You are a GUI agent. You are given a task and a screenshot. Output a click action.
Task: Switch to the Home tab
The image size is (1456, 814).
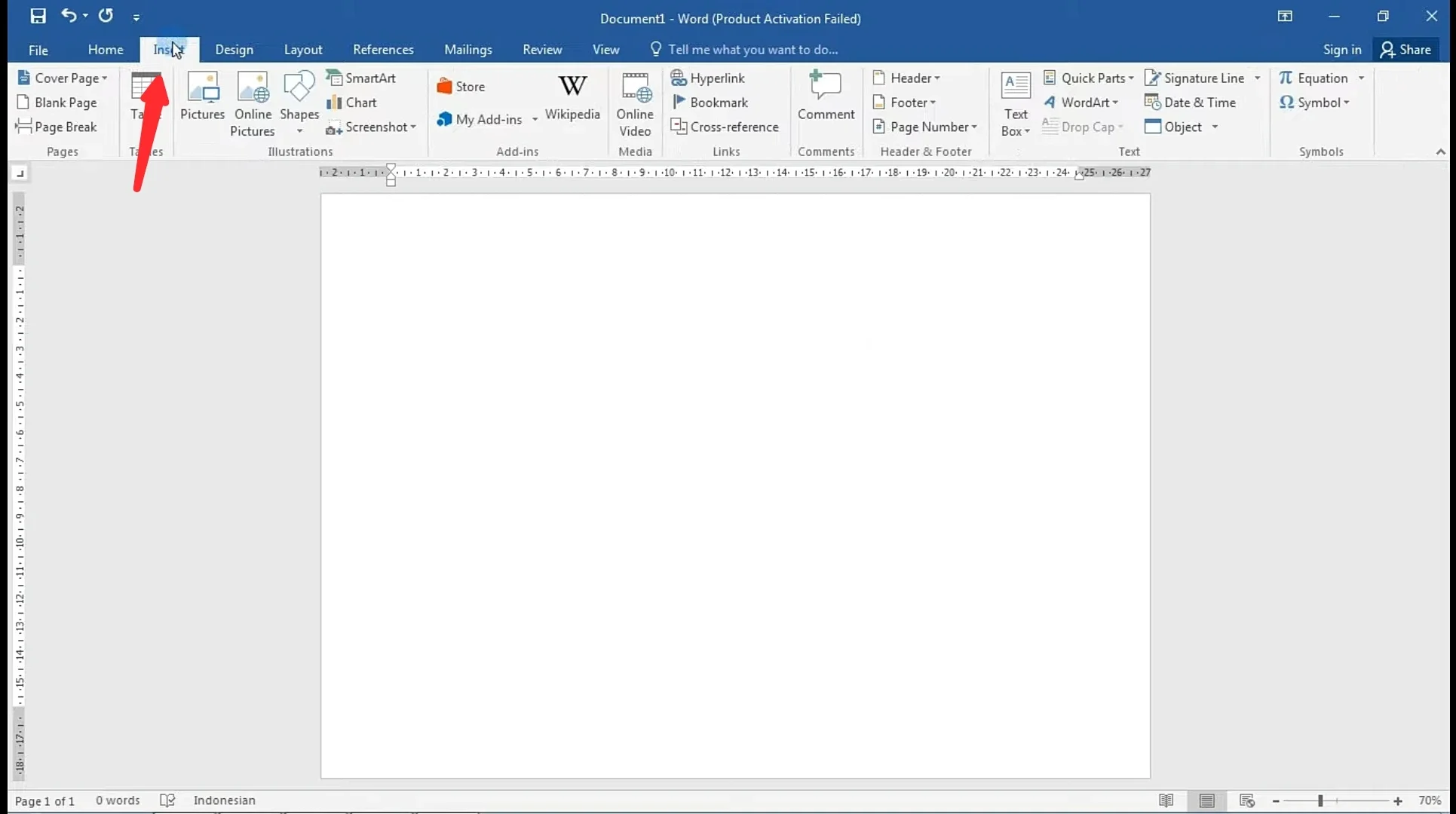click(x=106, y=50)
